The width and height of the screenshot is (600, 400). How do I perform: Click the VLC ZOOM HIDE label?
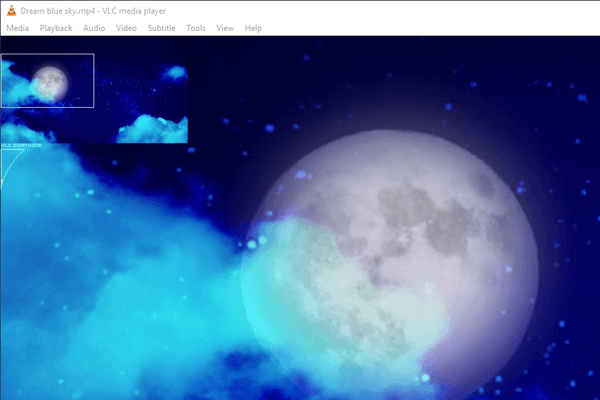[21, 146]
